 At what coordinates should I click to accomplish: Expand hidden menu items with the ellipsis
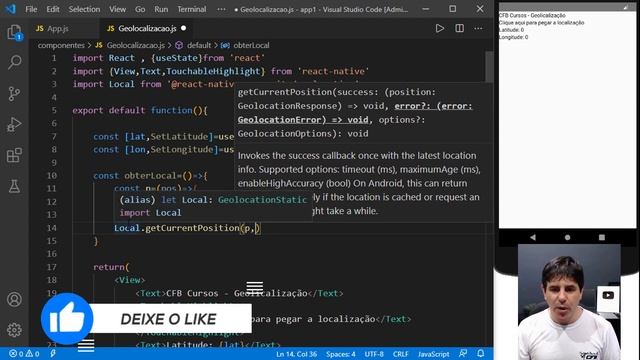click(221, 9)
